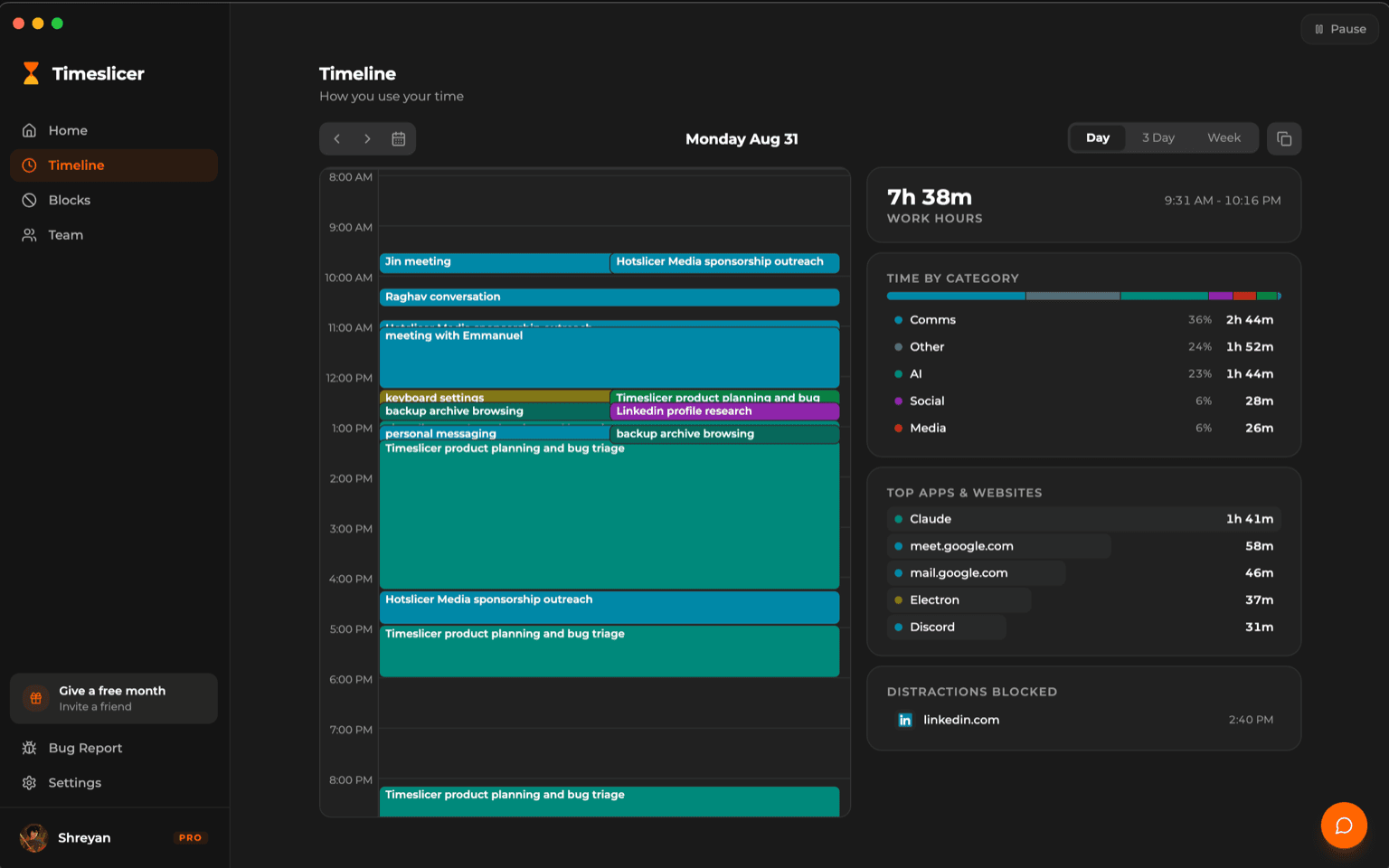Switch to Day view

(x=1098, y=137)
